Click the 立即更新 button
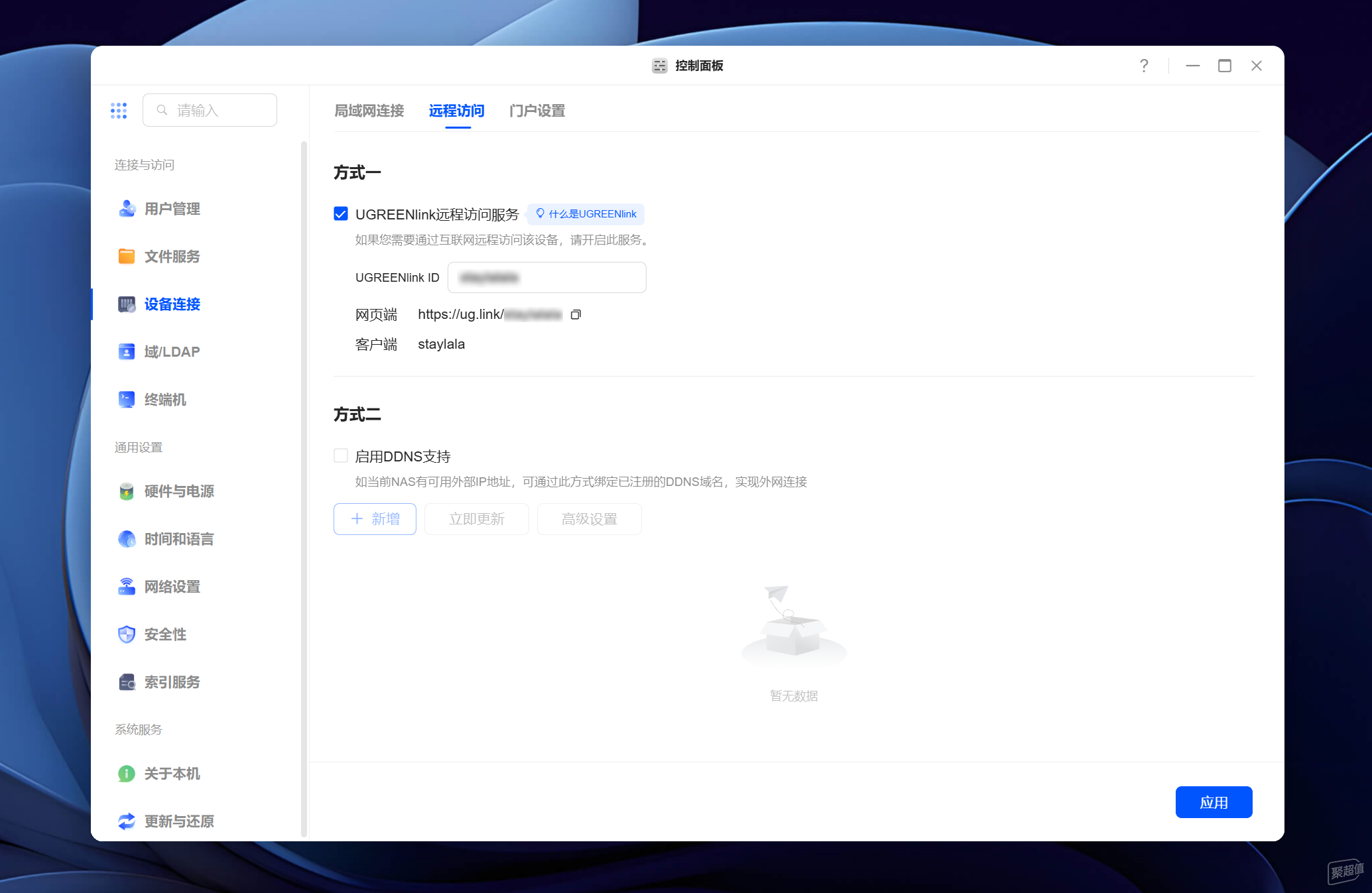 [x=477, y=519]
